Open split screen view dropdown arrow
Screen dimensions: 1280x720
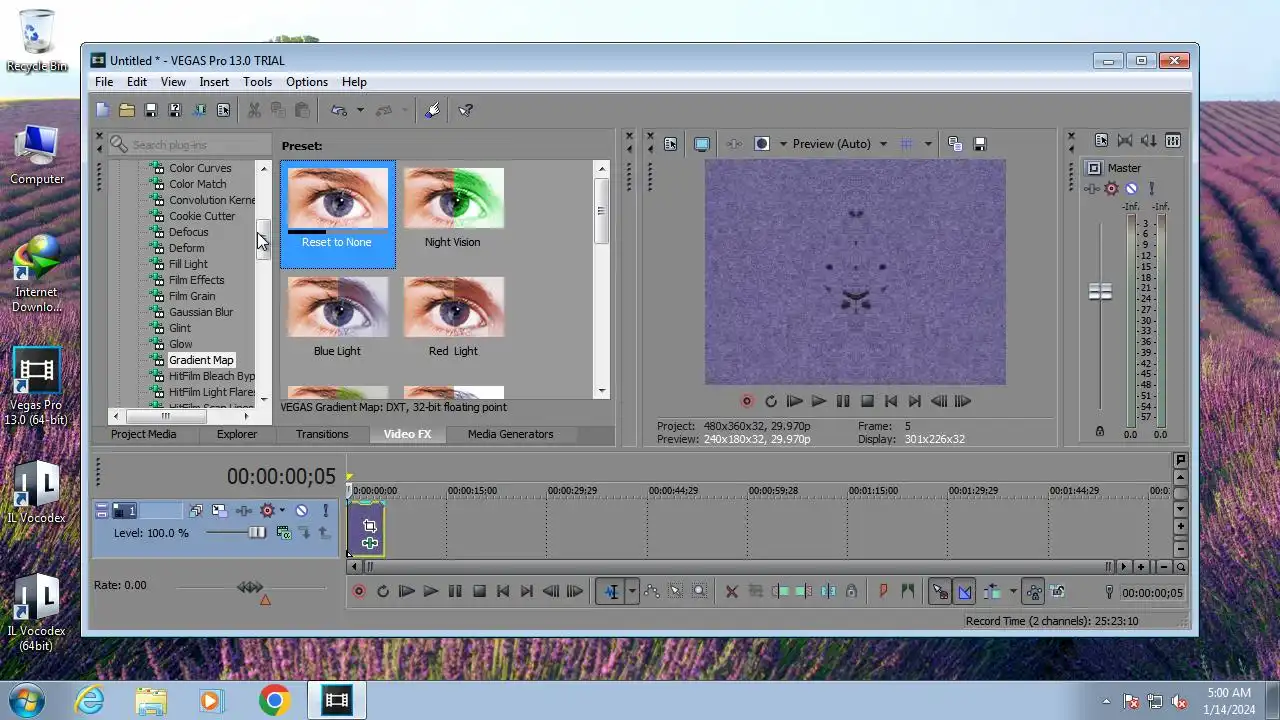tap(783, 144)
